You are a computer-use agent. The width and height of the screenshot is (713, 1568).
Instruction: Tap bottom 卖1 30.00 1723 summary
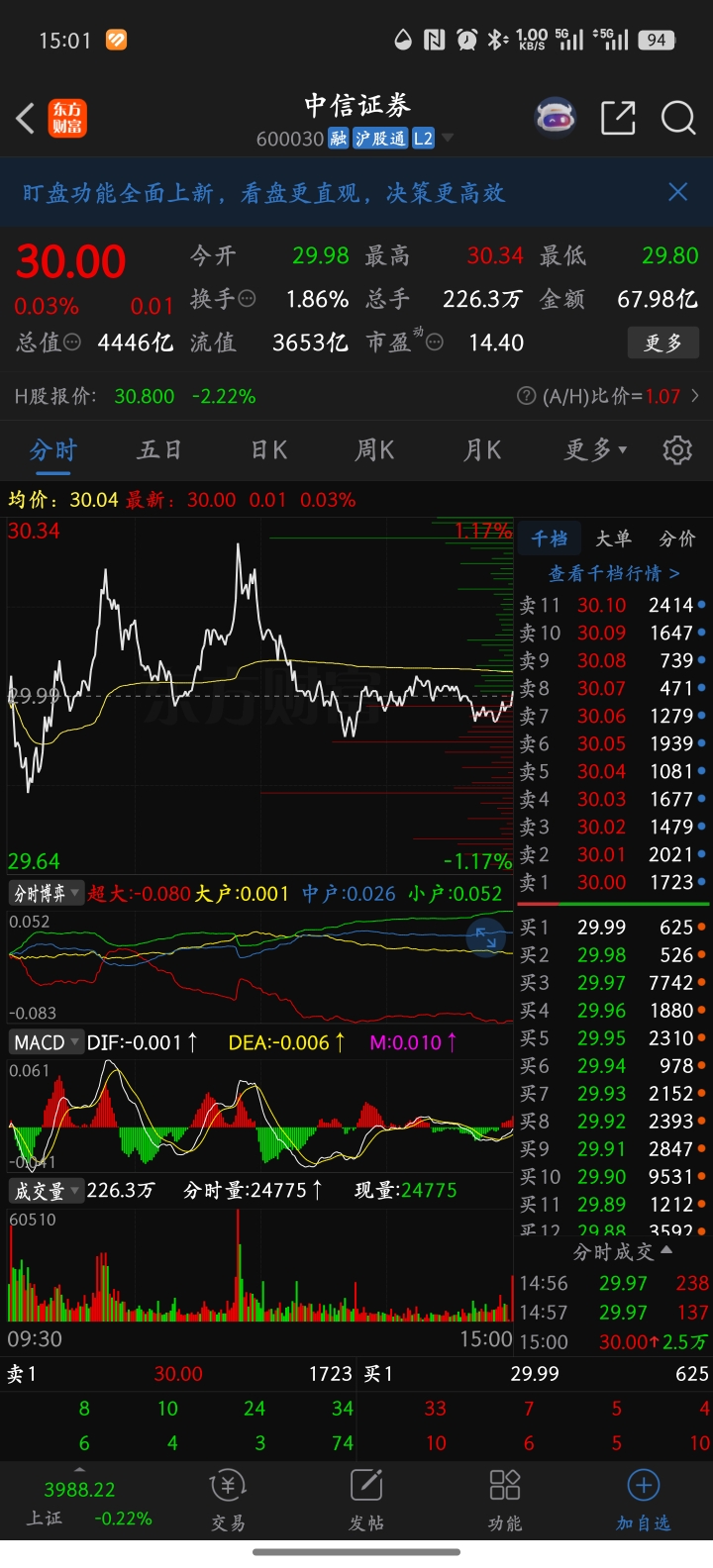(179, 1374)
